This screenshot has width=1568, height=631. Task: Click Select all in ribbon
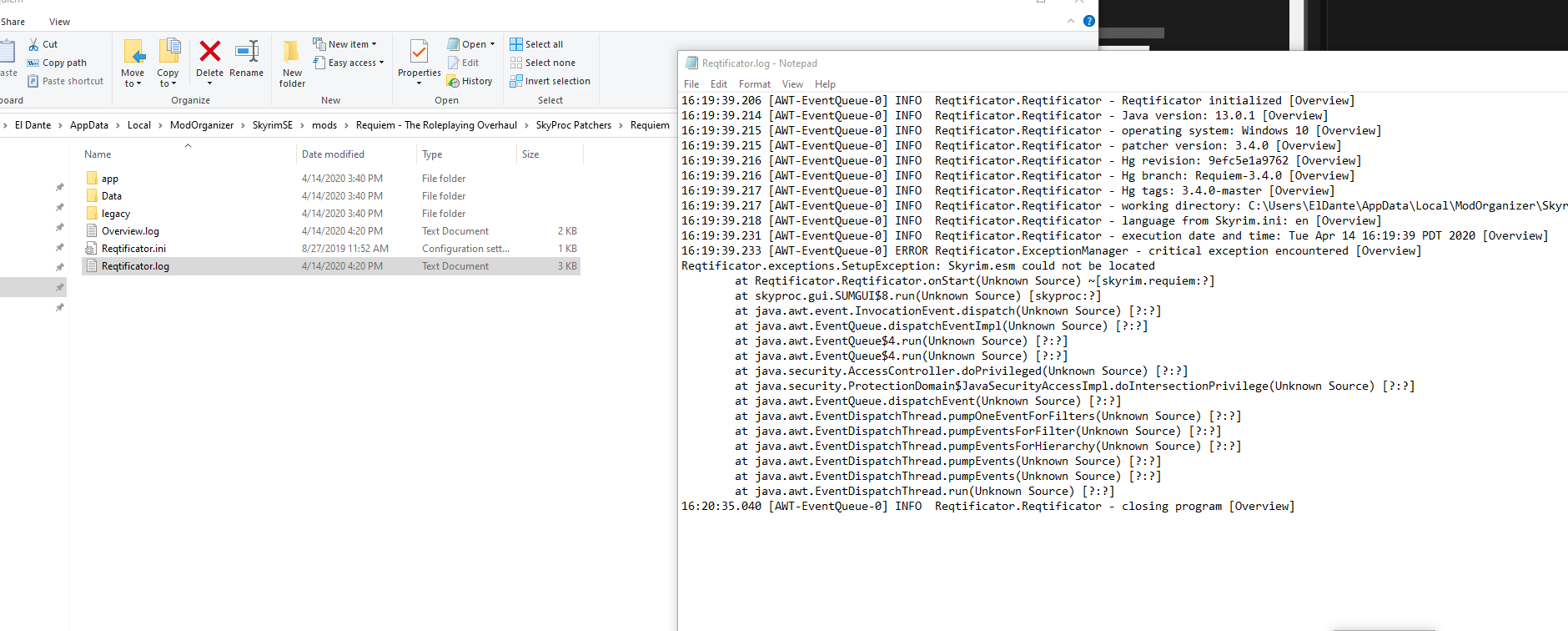(536, 44)
